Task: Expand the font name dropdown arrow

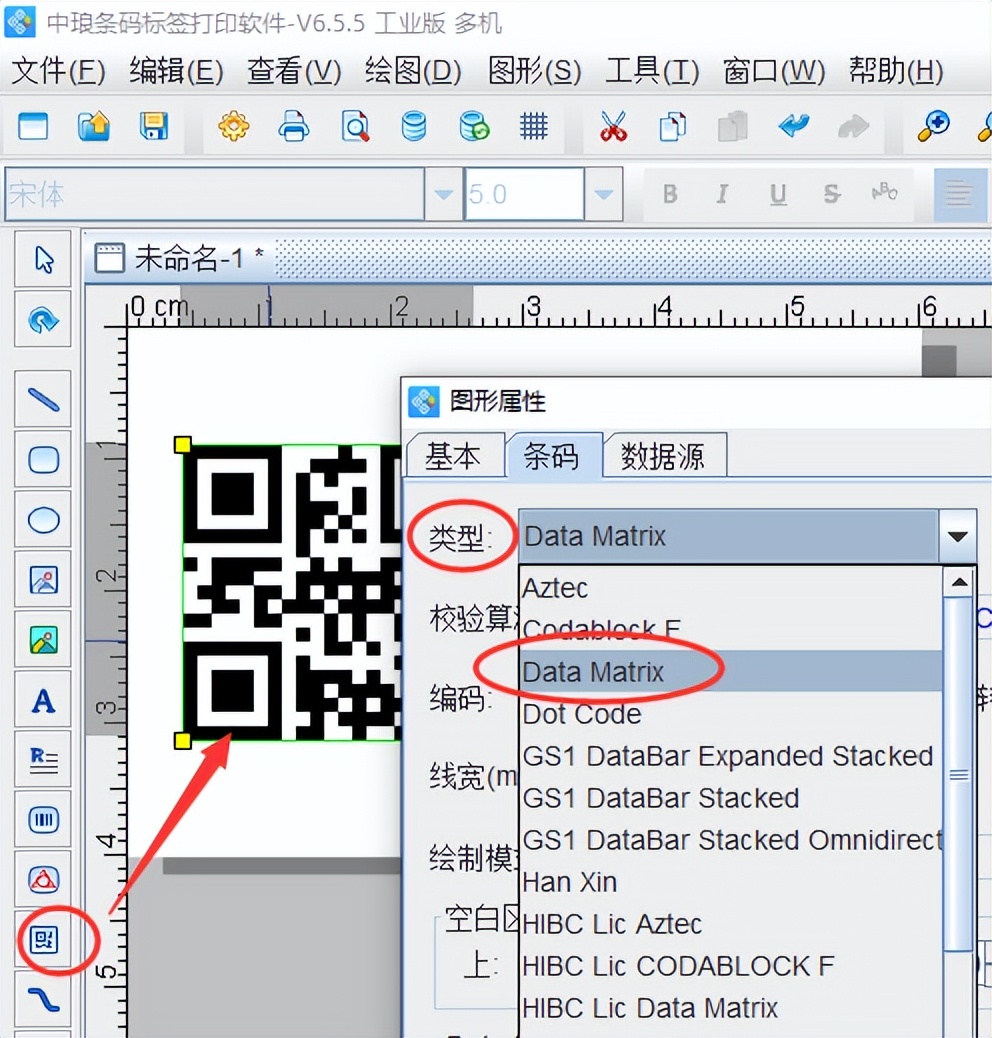Action: [x=443, y=194]
